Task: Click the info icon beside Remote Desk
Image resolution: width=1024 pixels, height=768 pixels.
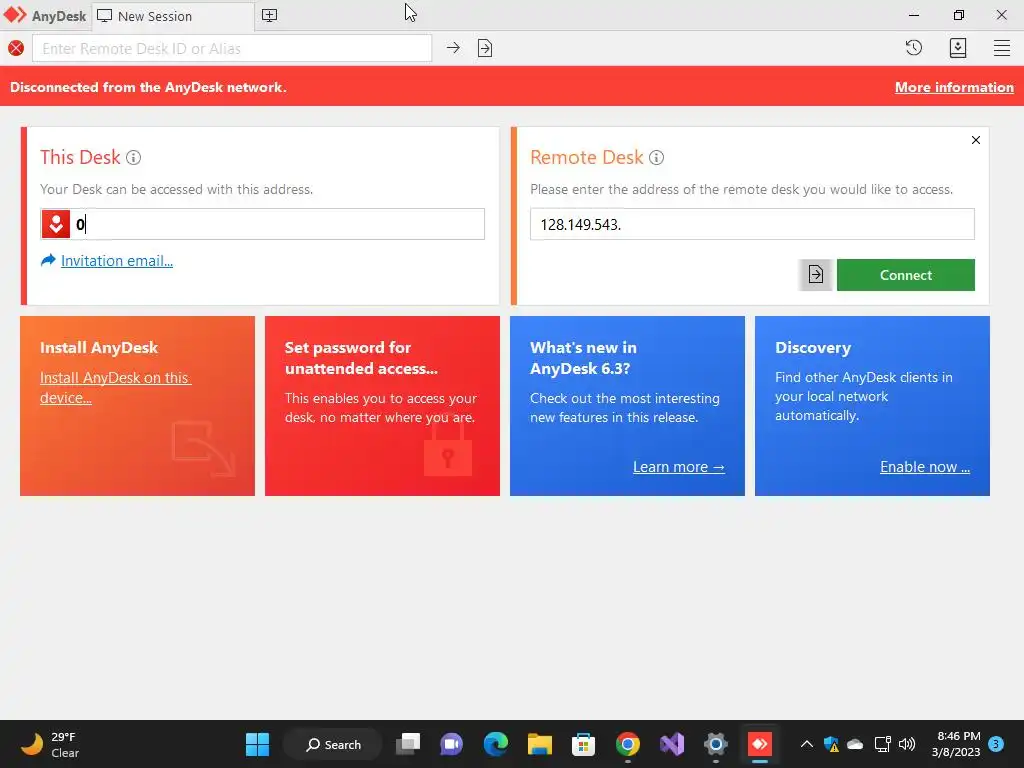Action: click(x=656, y=157)
